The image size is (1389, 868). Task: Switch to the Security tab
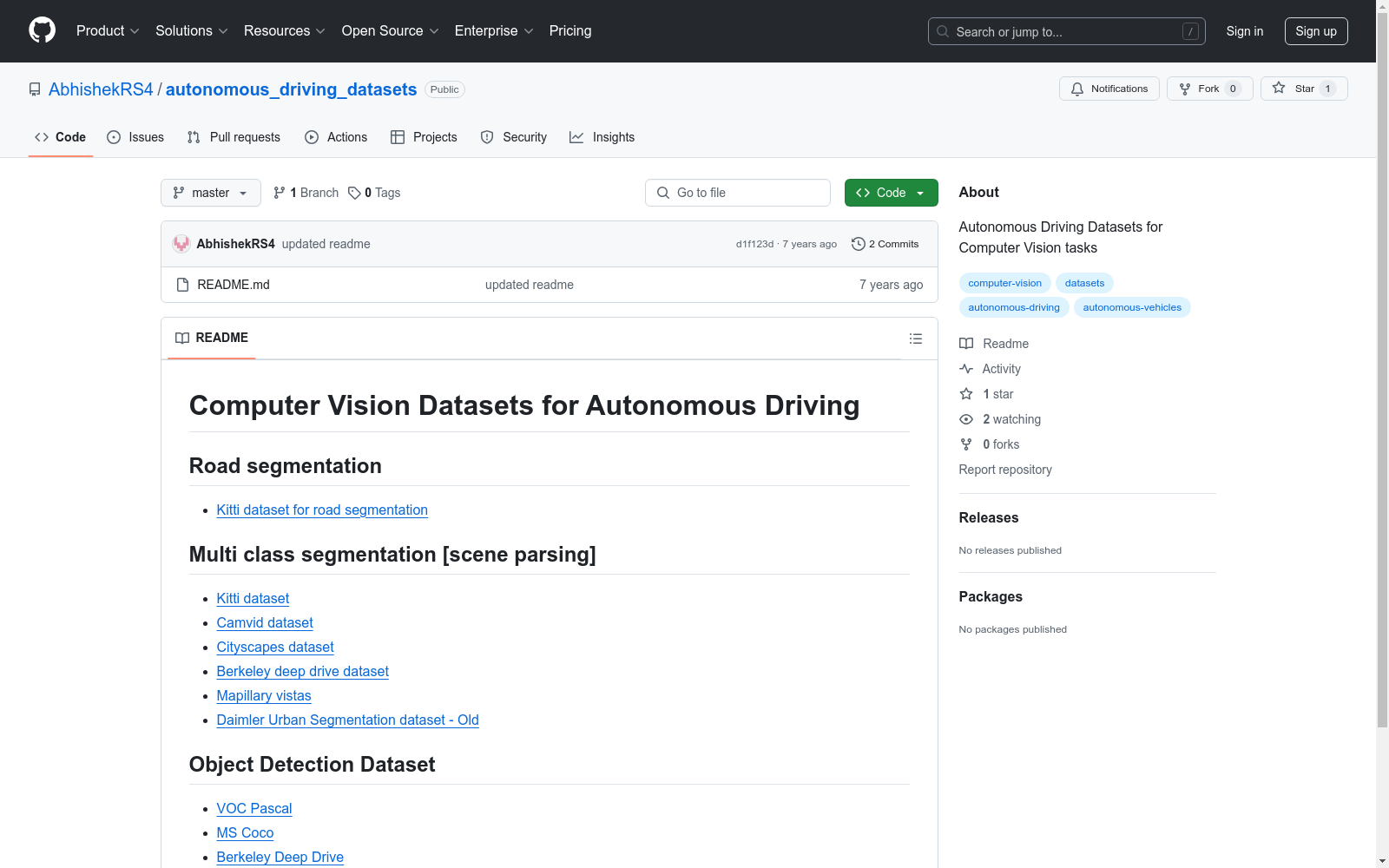pos(514,137)
